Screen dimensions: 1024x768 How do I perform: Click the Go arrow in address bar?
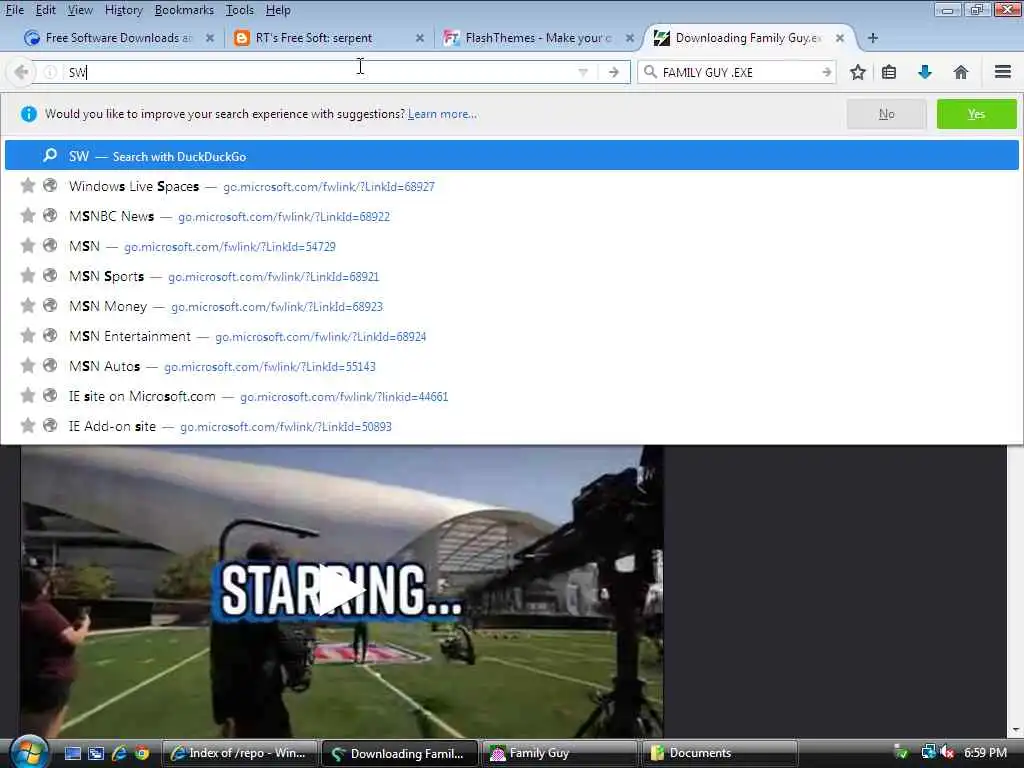point(613,72)
